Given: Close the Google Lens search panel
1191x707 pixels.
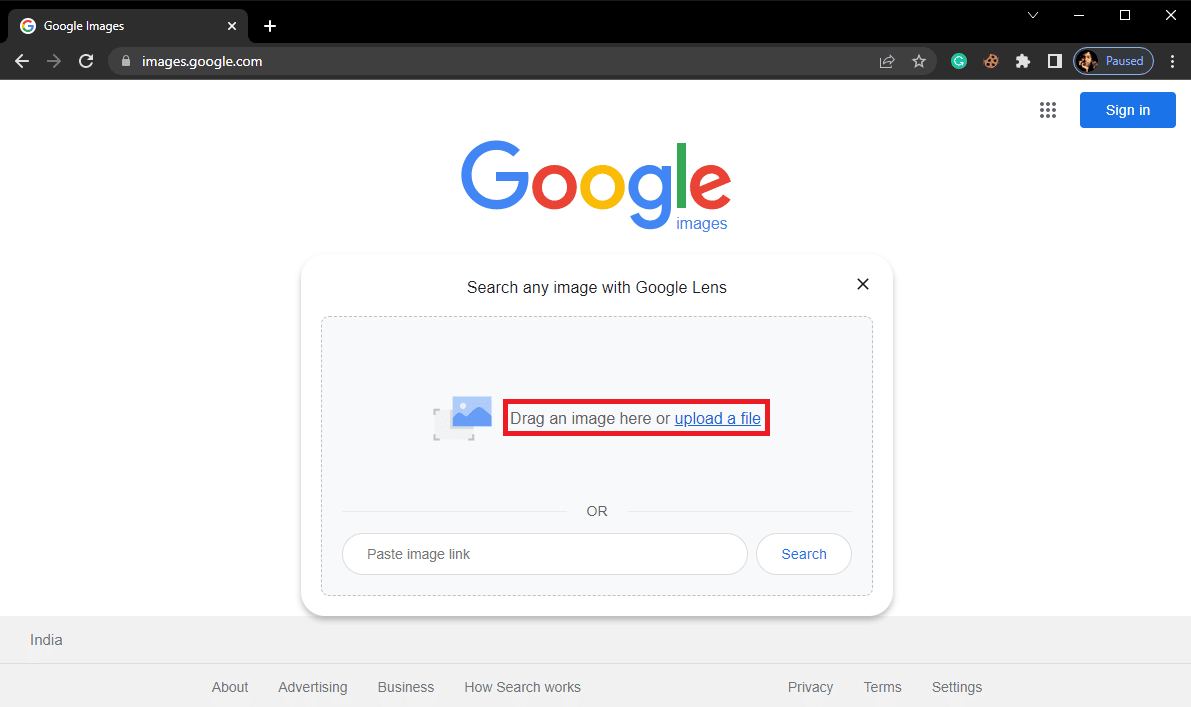Looking at the screenshot, I should [x=863, y=284].
